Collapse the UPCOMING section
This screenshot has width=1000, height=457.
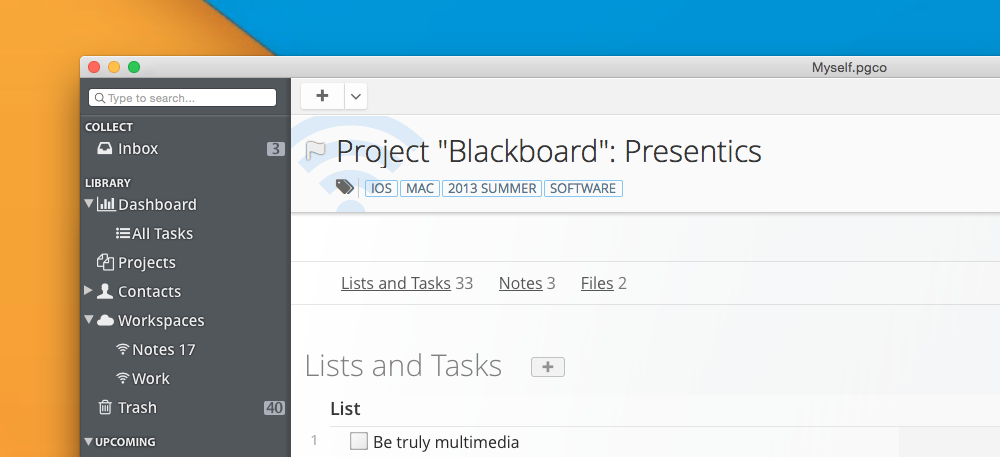click(88, 442)
